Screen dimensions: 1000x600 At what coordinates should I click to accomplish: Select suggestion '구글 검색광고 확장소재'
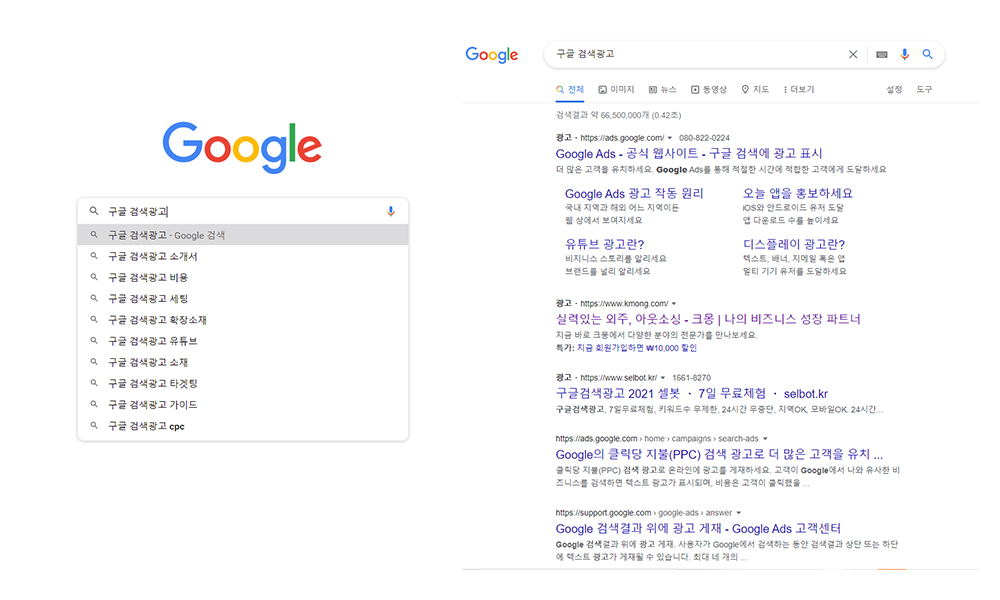(x=243, y=320)
